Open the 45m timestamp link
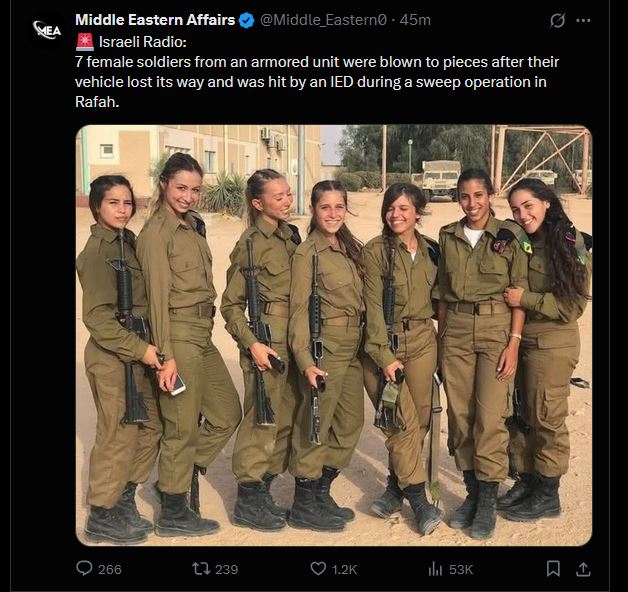628x592 pixels. [x=415, y=20]
